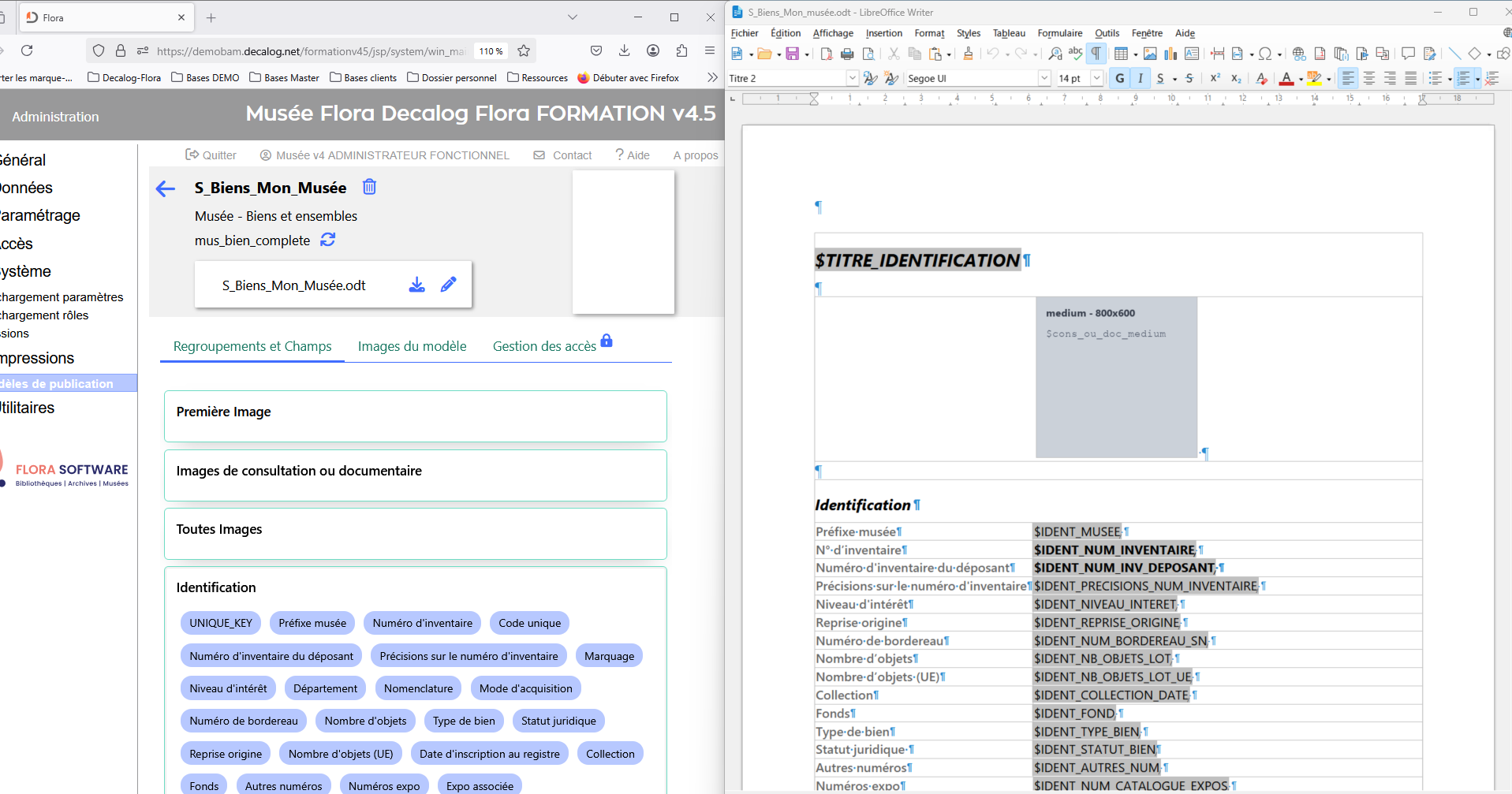
Task: Toggle italic formatting
Action: [x=1140, y=78]
